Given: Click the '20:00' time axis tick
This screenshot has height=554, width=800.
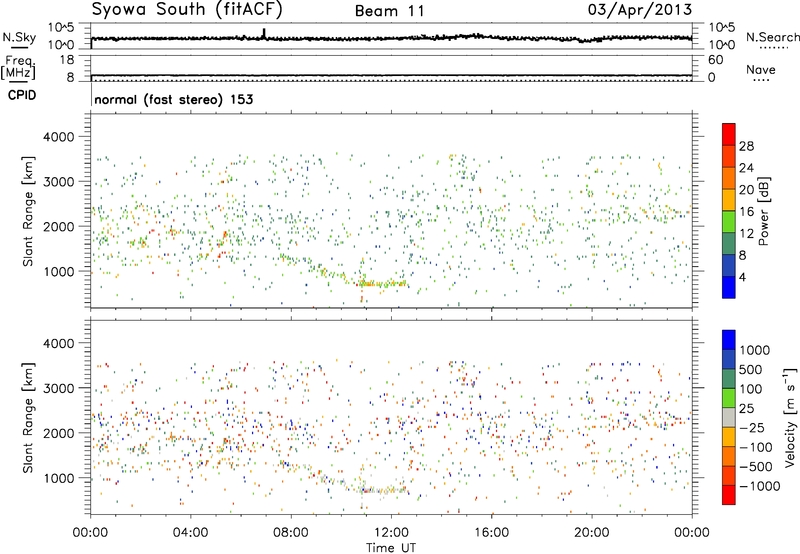Looking at the screenshot, I should pyautogui.click(x=592, y=533).
